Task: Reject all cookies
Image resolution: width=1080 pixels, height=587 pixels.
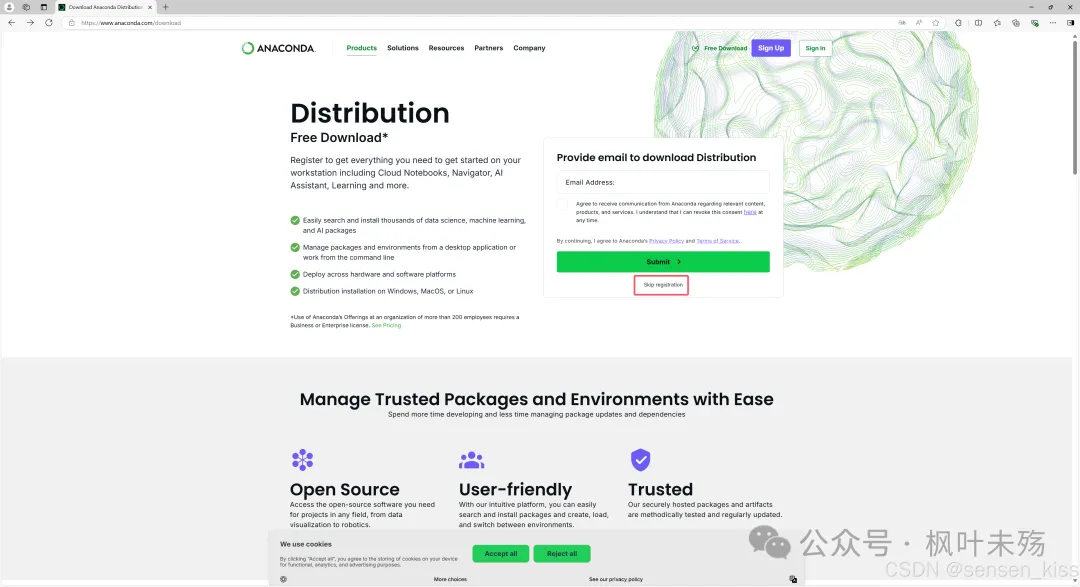Action: 562,554
